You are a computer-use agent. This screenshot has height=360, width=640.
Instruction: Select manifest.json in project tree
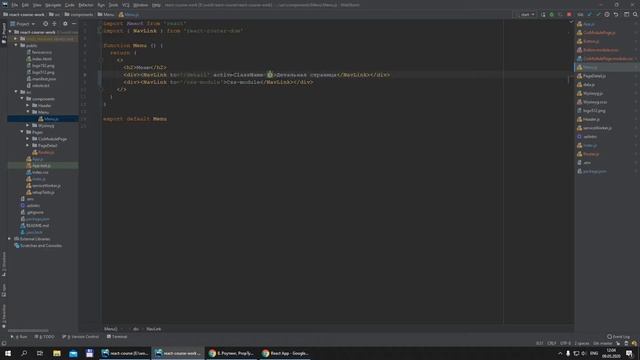pyautogui.click(x=41, y=79)
